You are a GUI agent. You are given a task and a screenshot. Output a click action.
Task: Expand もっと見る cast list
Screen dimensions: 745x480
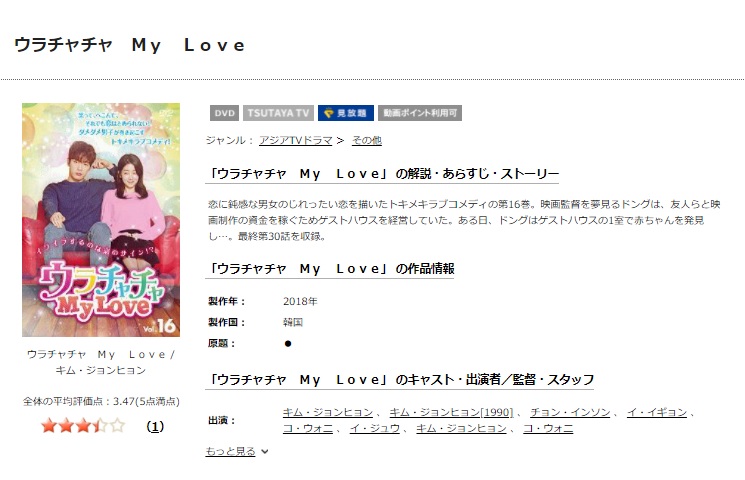(230, 451)
